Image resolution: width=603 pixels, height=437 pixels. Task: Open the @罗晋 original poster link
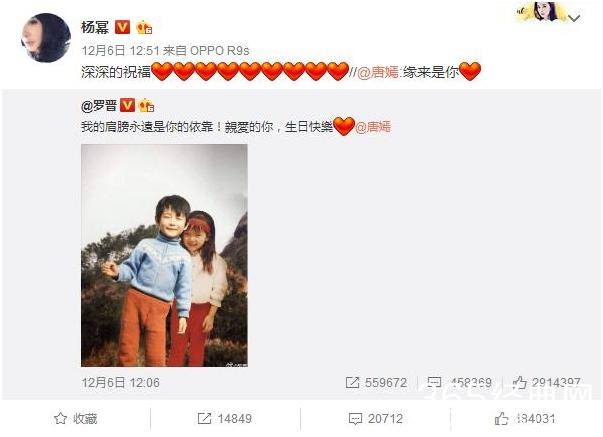(x=99, y=105)
